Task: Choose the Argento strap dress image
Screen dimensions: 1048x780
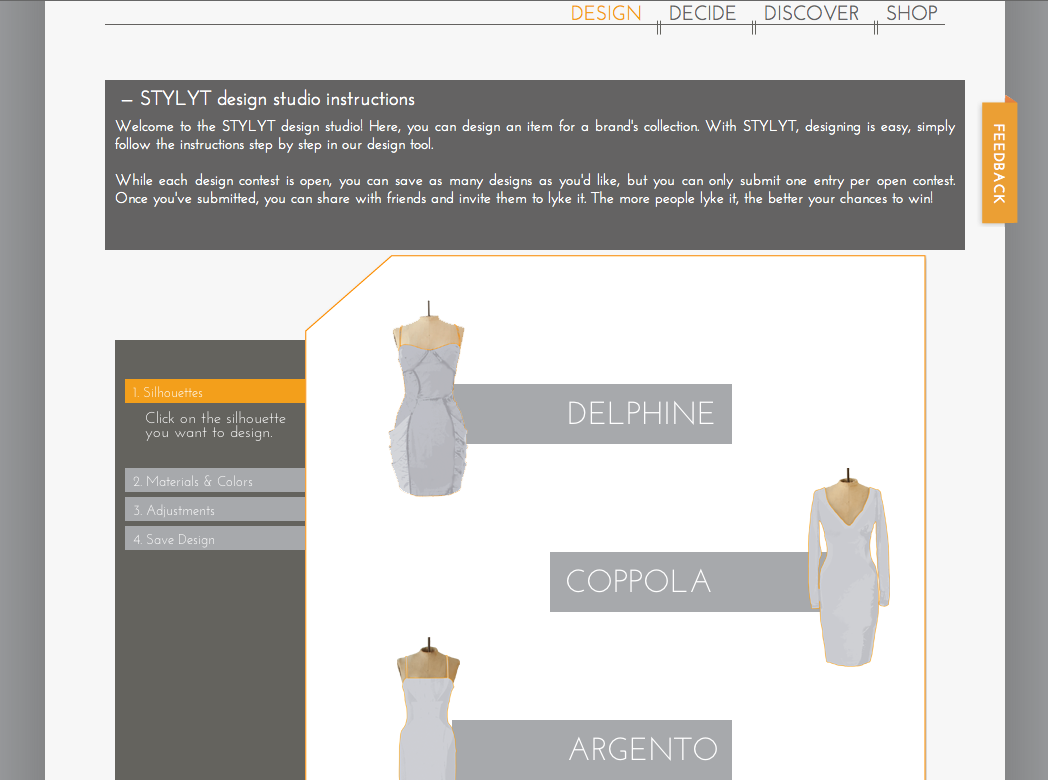Action: coord(428,708)
